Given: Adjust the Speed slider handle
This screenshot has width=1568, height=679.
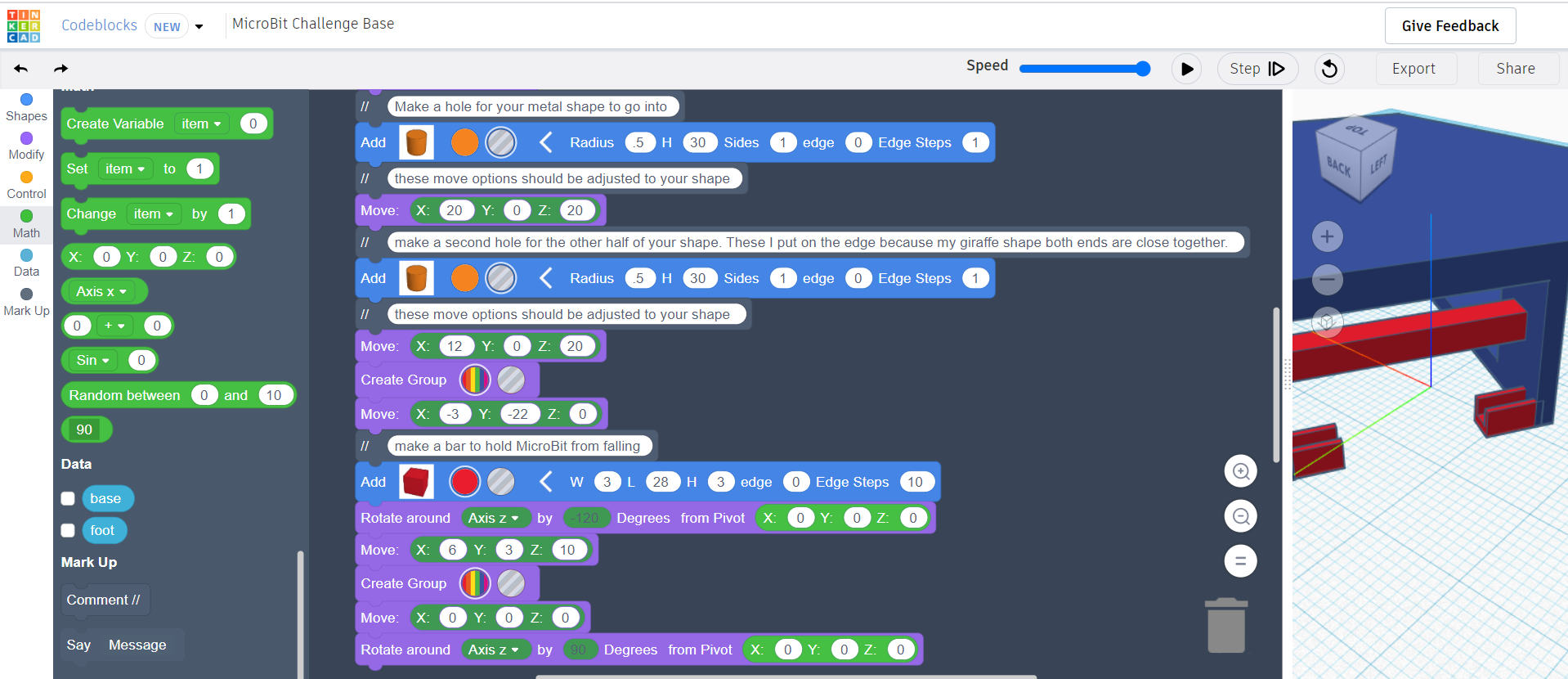Looking at the screenshot, I should tap(1143, 69).
